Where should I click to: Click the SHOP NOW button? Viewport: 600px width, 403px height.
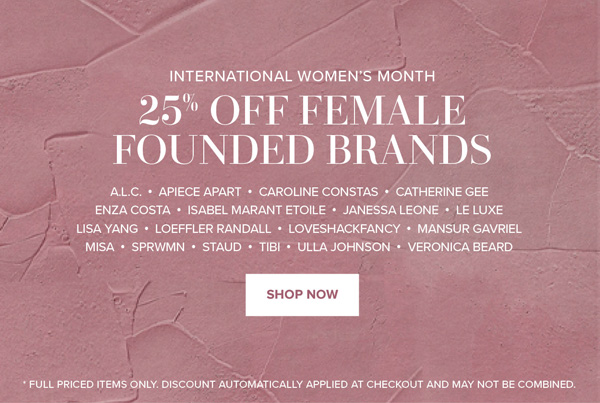pyautogui.click(x=302, y=295)
